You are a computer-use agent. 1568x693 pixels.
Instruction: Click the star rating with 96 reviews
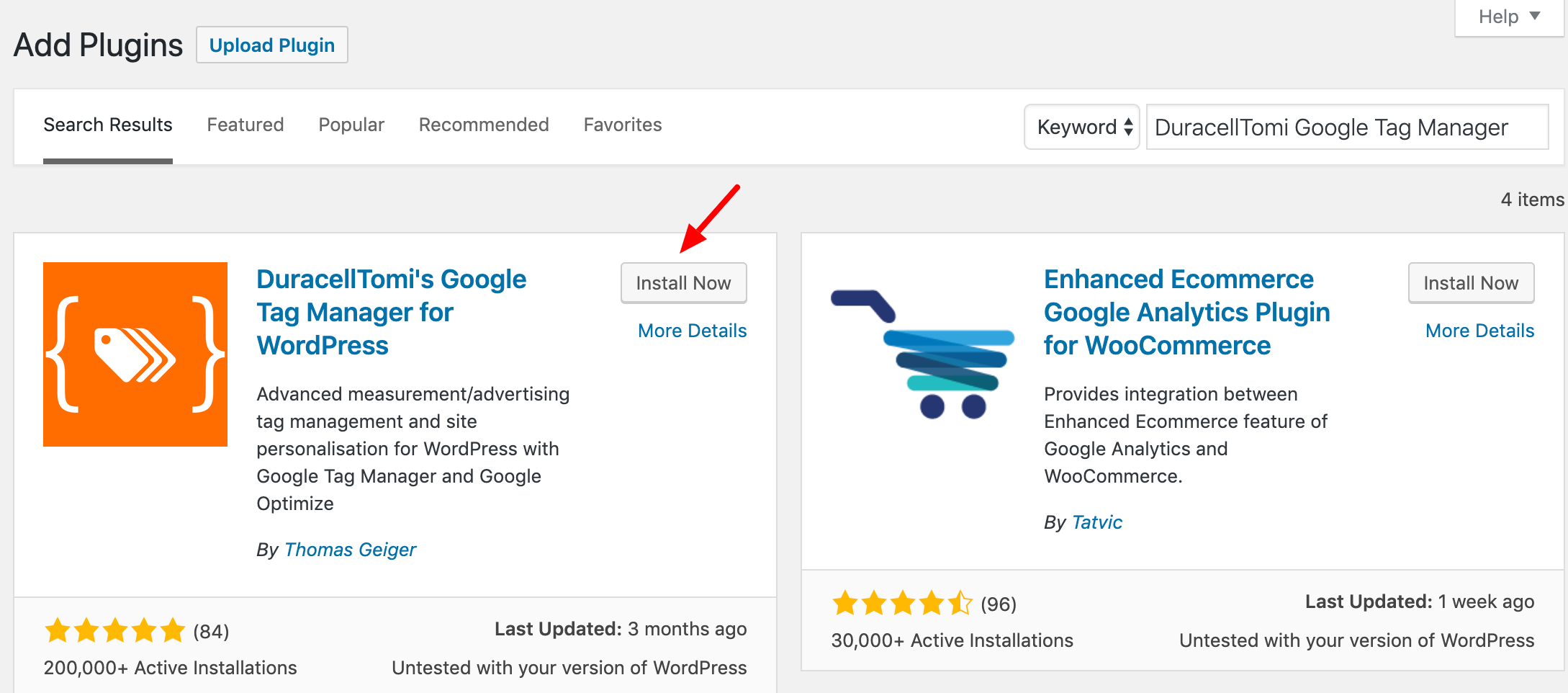click(x=902, y=603)
